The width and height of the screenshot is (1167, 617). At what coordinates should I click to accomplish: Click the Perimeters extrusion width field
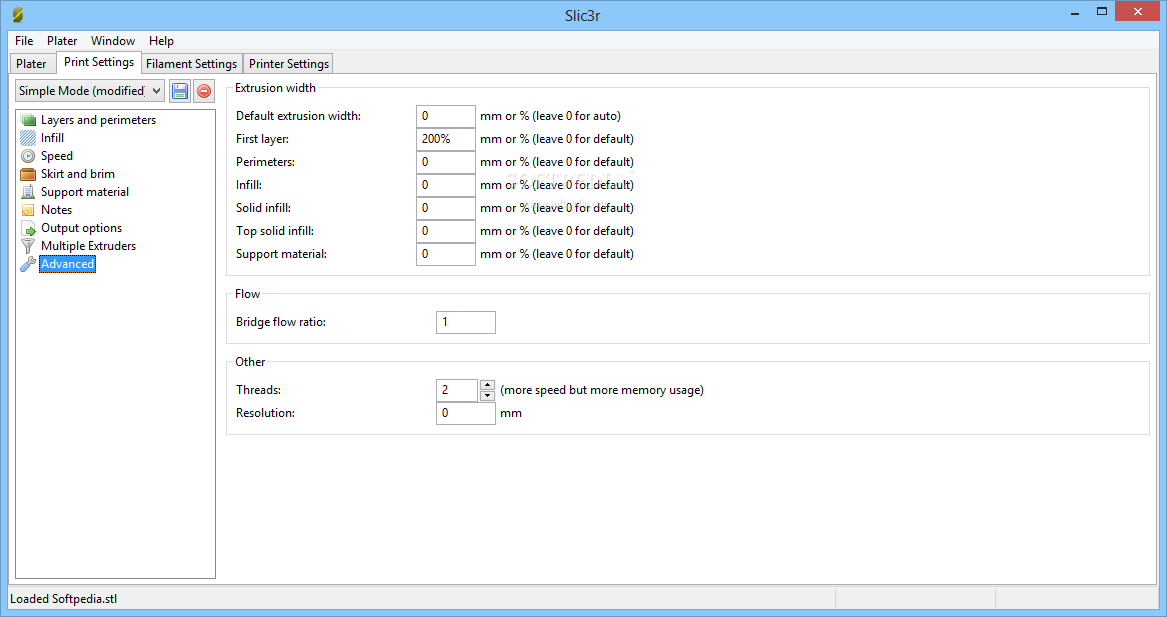(446, 162)
